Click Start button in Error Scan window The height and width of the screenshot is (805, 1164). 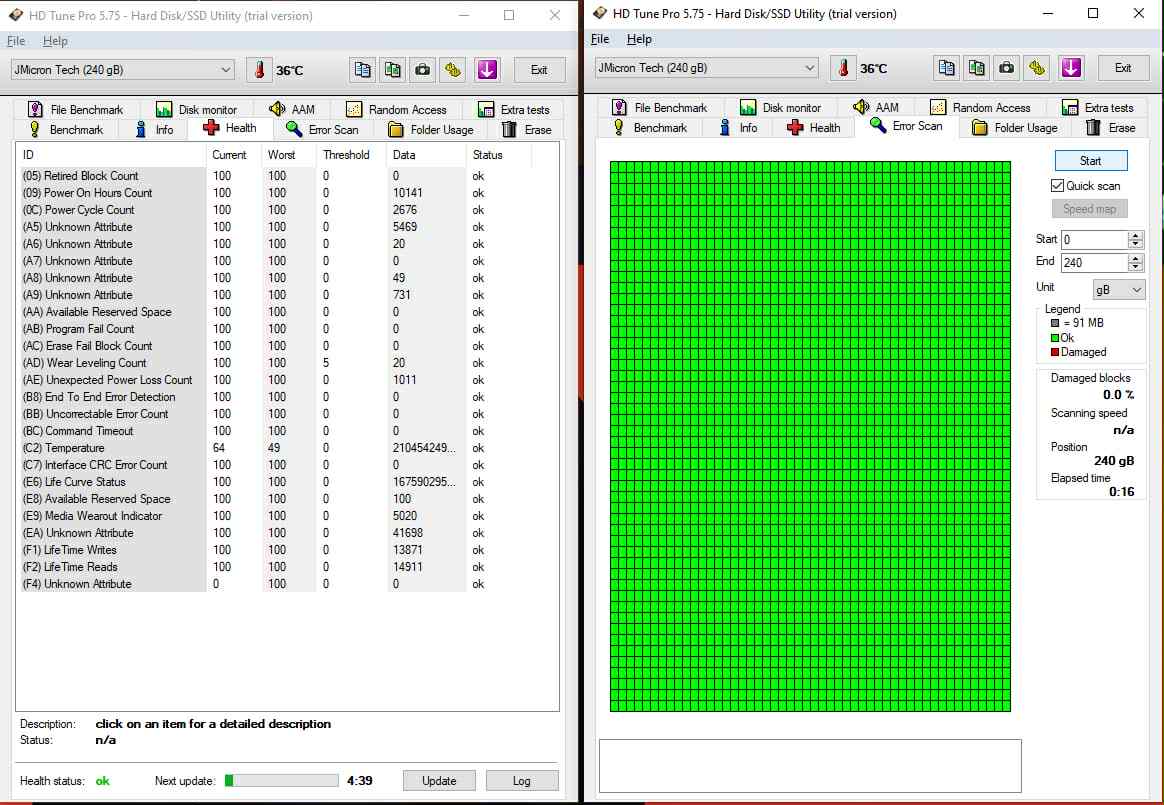[x=1091, y=160]
